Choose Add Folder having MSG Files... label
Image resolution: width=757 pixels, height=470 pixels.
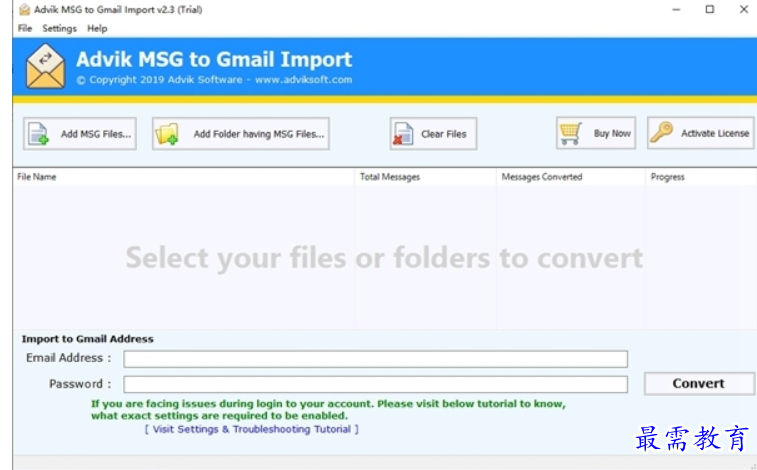click(259, 134)
